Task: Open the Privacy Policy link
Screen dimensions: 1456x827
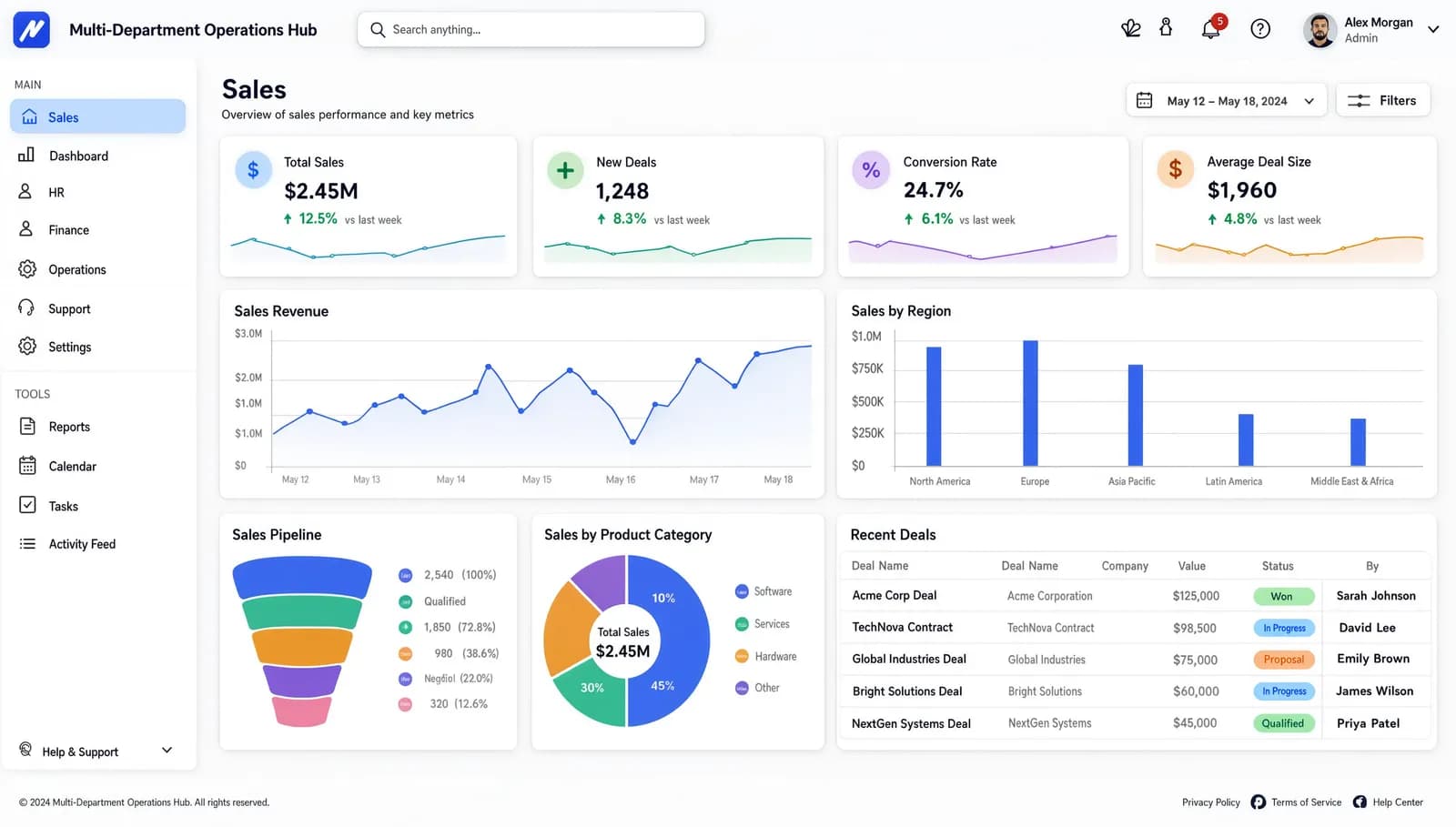Action: point(1210,802)
